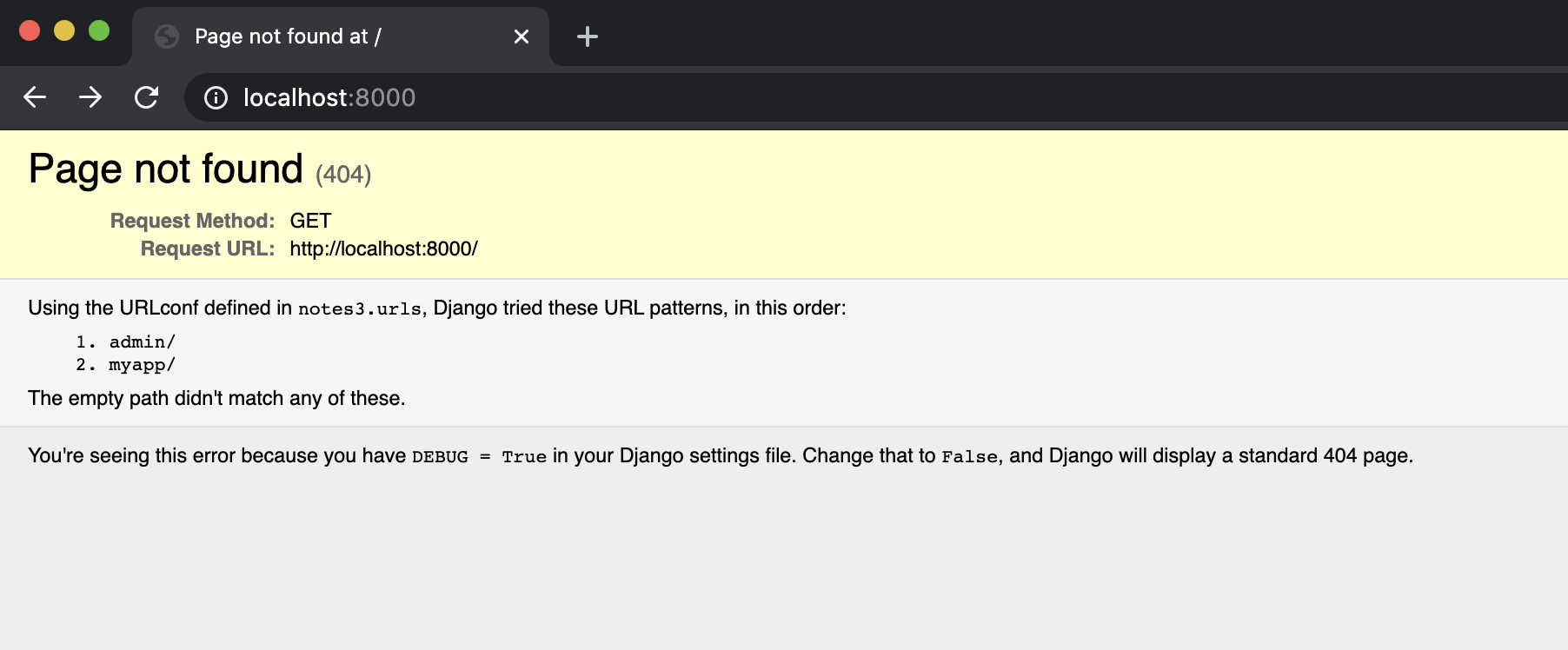Click the GET request method value
Image resolution: width=1568 pixels, height=650 pixels.
(310, 221)
